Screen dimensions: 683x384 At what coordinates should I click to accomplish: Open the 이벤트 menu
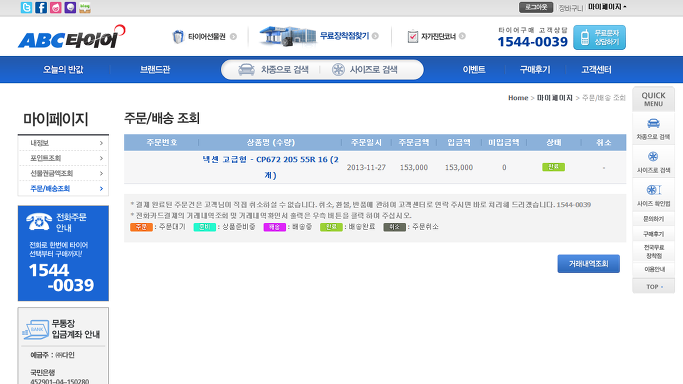pos(474,70)
